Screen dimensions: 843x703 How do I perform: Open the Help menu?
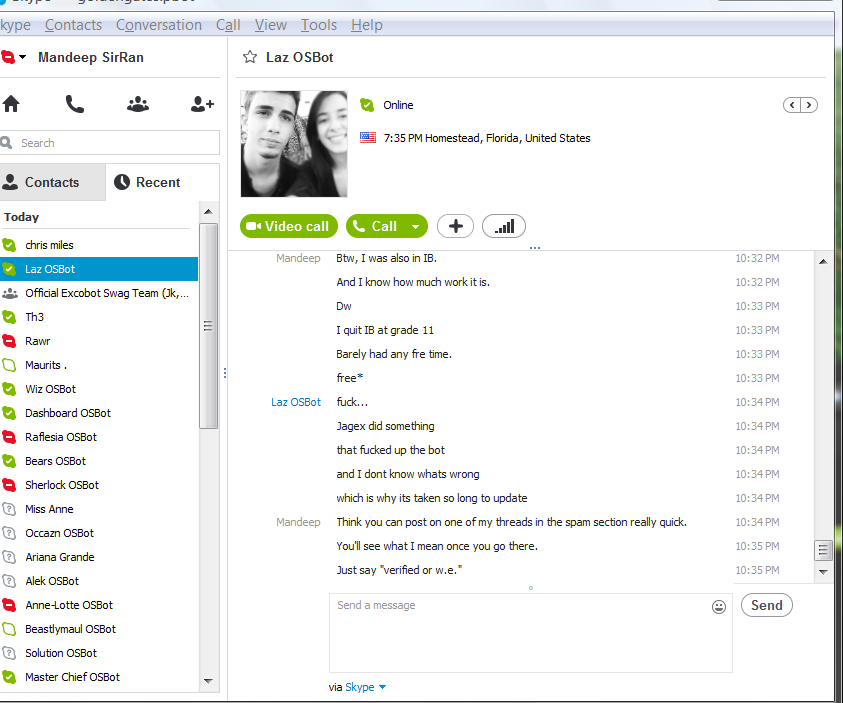[367, 25]
